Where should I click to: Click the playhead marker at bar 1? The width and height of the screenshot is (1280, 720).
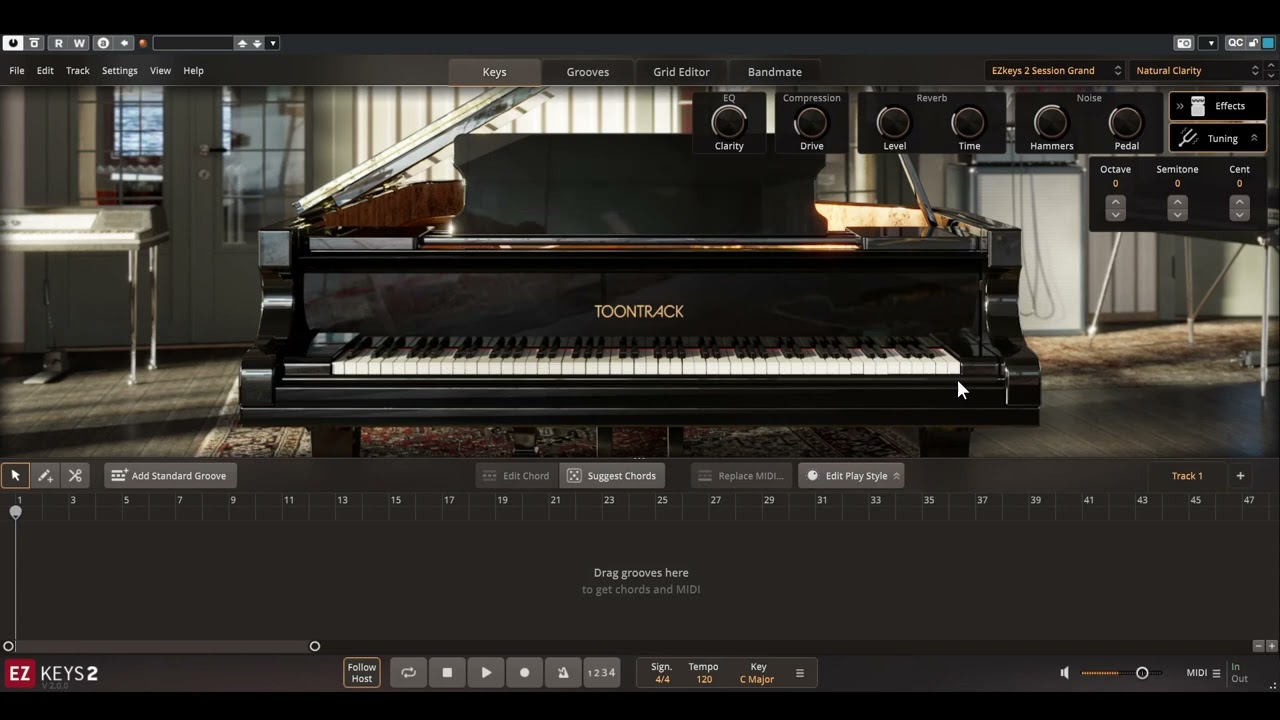[15, 512]
